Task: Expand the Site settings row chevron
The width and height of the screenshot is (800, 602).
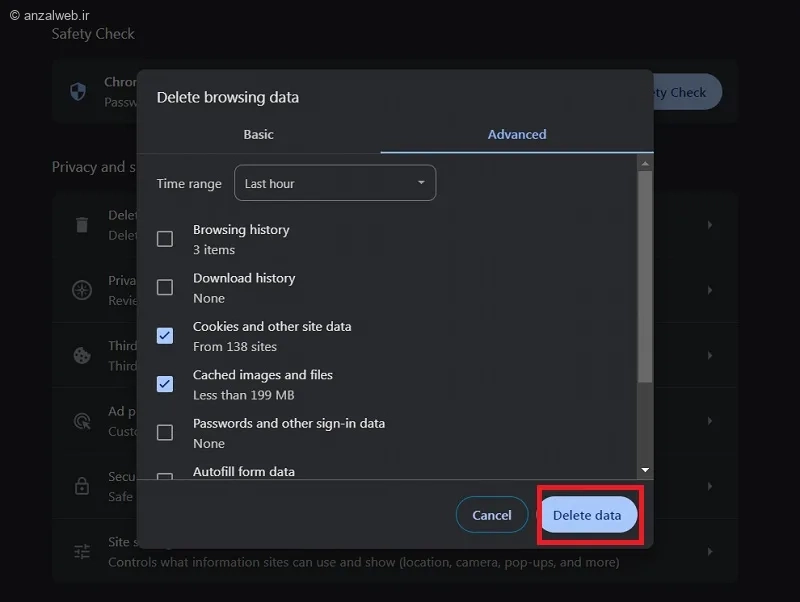Action: click(x=710, y=551)
